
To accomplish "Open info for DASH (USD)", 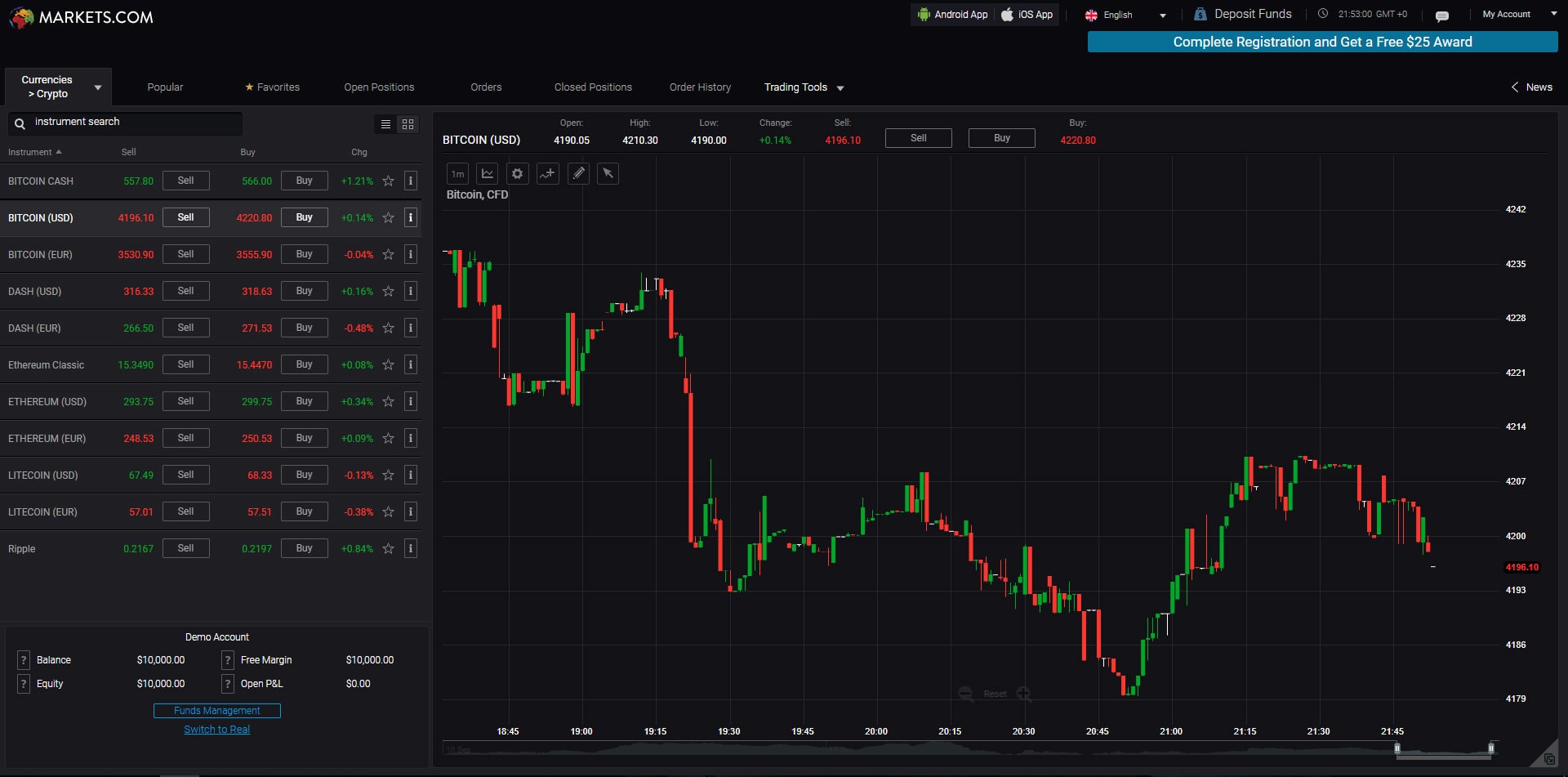I will coord(411,291).
